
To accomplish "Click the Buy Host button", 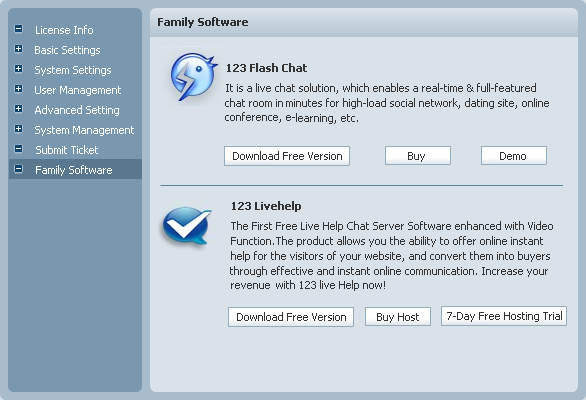I will (398, 317).
